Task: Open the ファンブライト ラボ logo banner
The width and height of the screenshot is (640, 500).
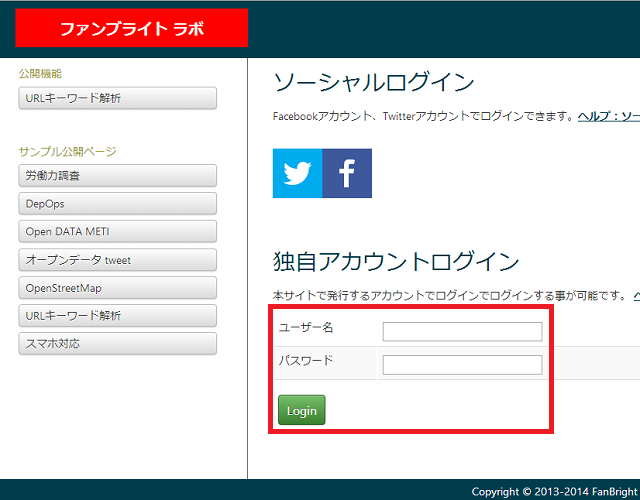Action: tap(132, 28)
